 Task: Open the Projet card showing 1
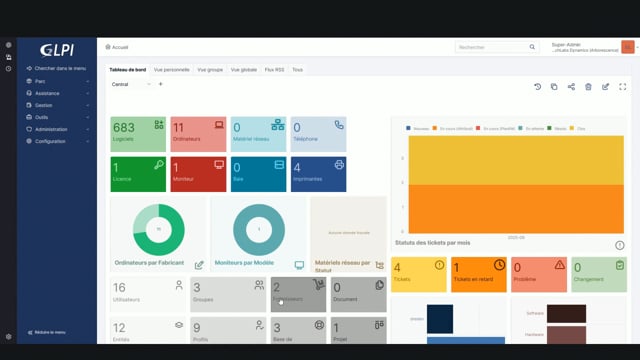[359, 330]
